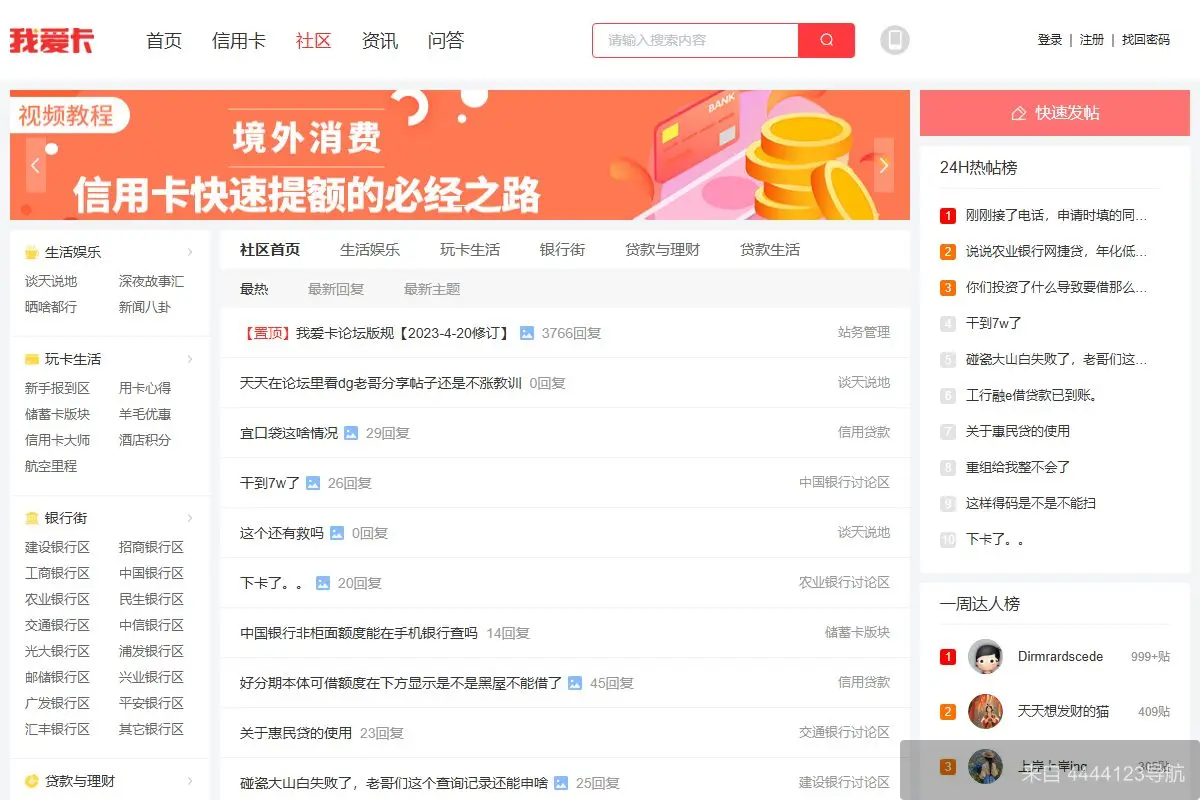Open 天天想发财的猫 user avatar
The height and width of the screenshot is (800, 1200).
985,711
